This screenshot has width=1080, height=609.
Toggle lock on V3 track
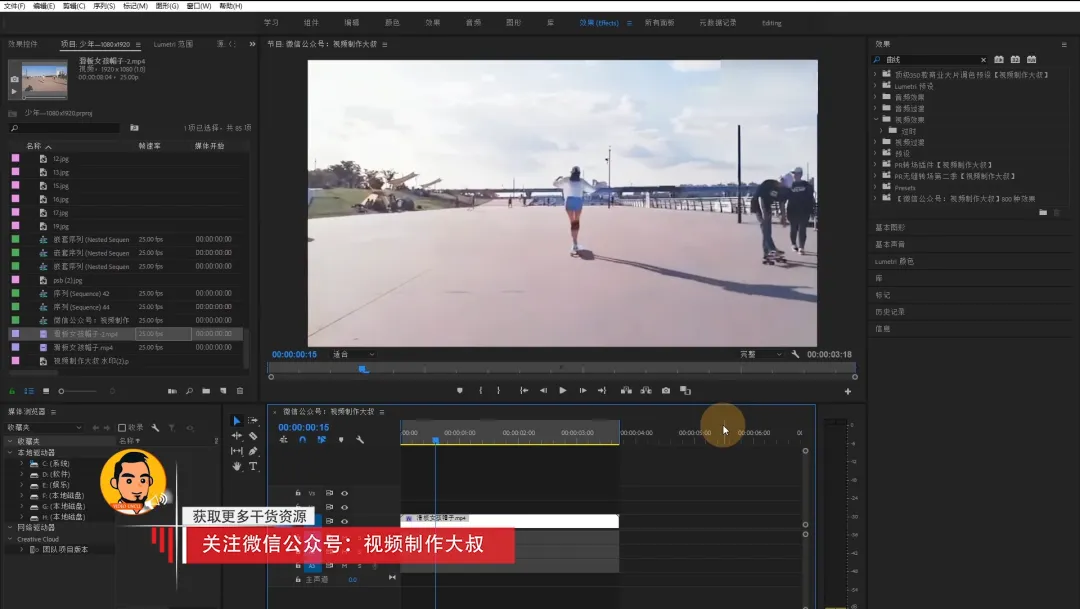click(x=298, y=493)
